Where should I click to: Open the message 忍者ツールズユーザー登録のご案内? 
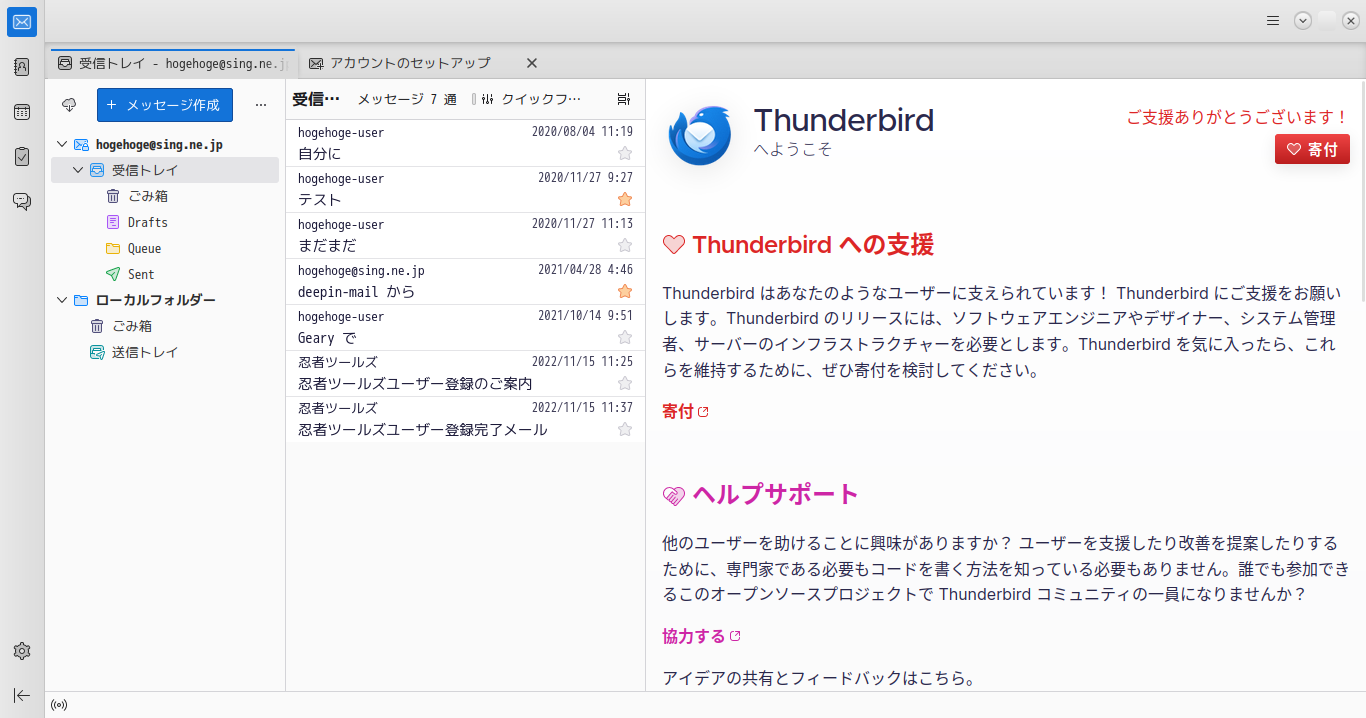coord(465,373)
